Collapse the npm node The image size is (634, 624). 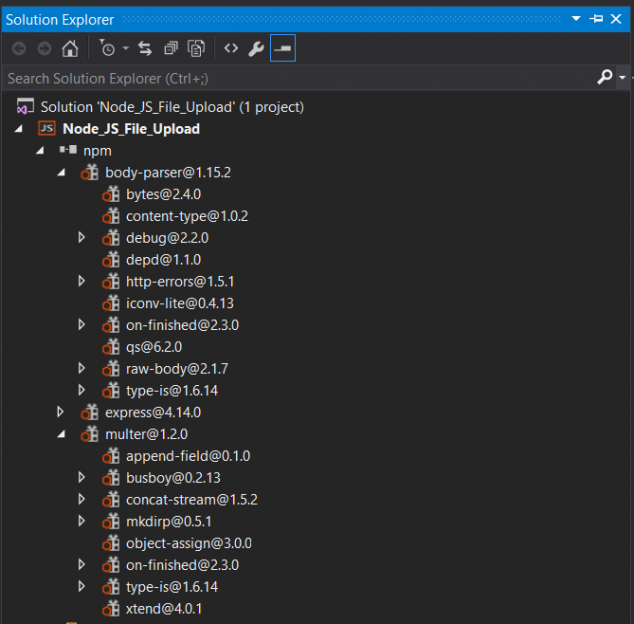point(40,151)
